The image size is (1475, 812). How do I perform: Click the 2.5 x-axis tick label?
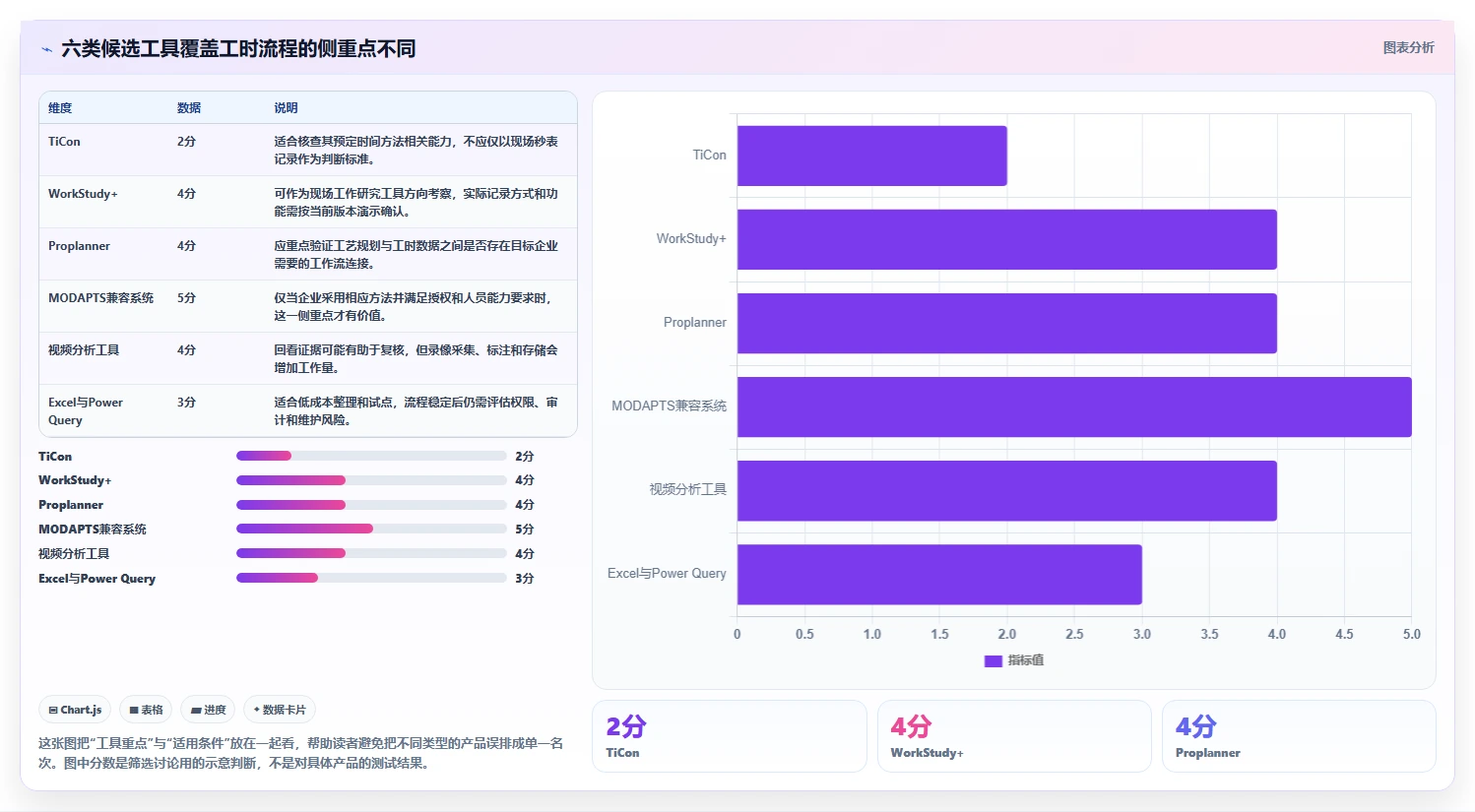(1074, 635)
